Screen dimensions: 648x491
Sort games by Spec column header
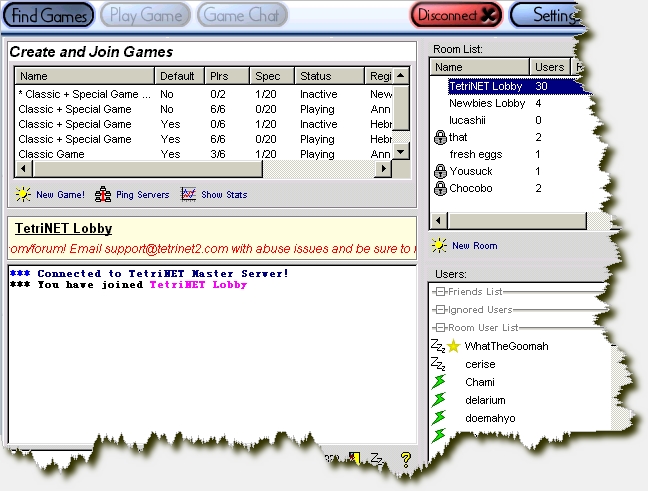(272, 76)
